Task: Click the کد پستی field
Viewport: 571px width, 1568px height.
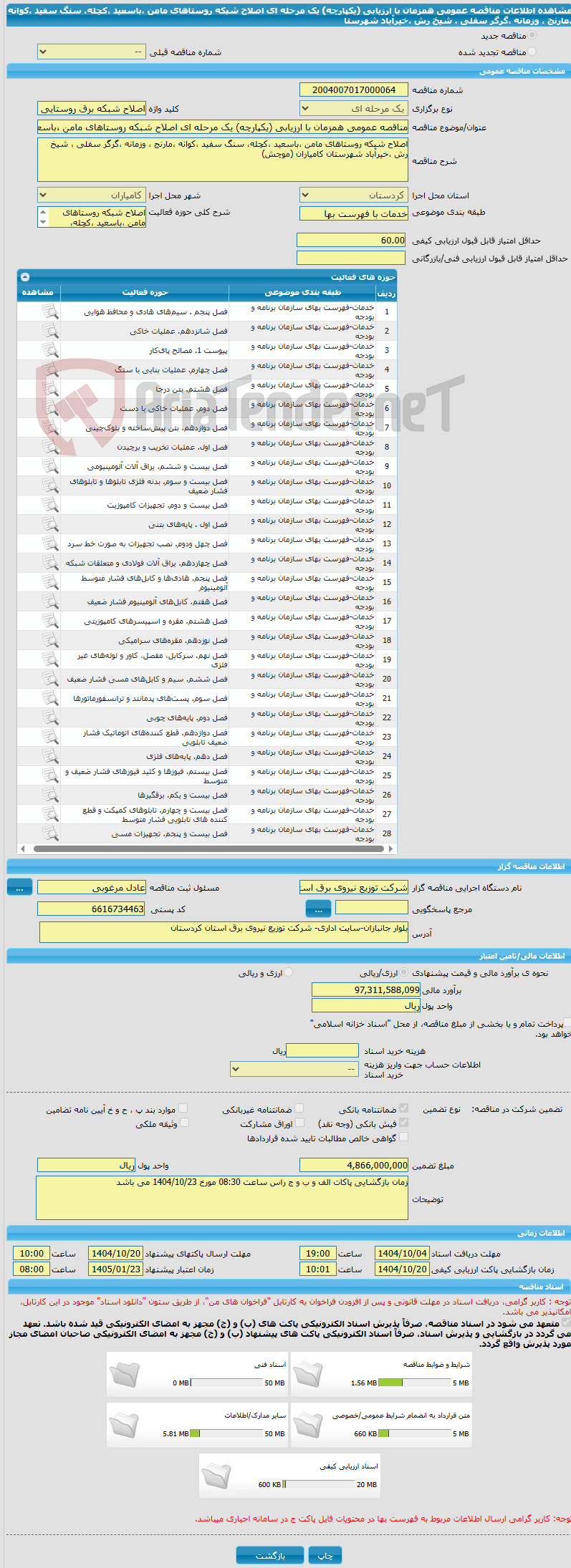Action: coord(92,909)
